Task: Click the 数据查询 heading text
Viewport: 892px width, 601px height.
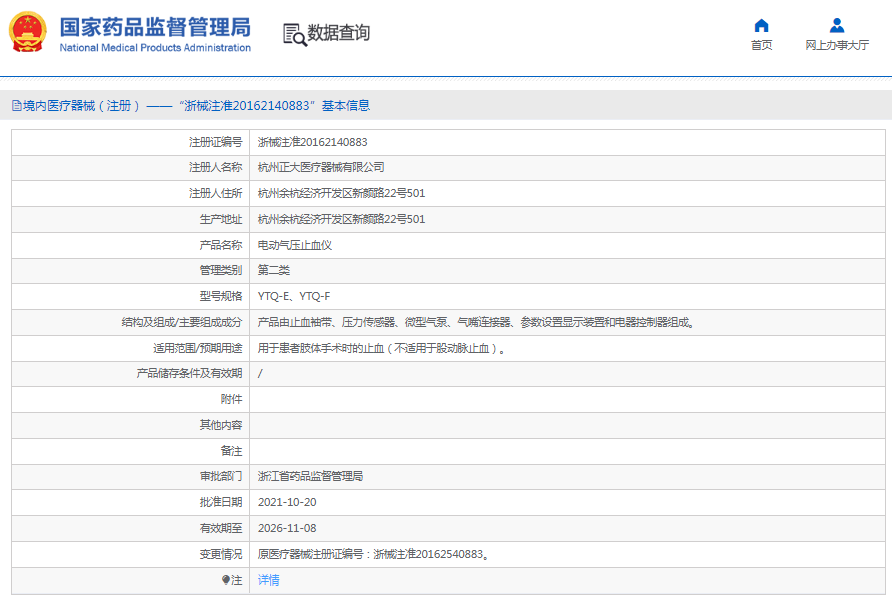Action: point(338,33)
